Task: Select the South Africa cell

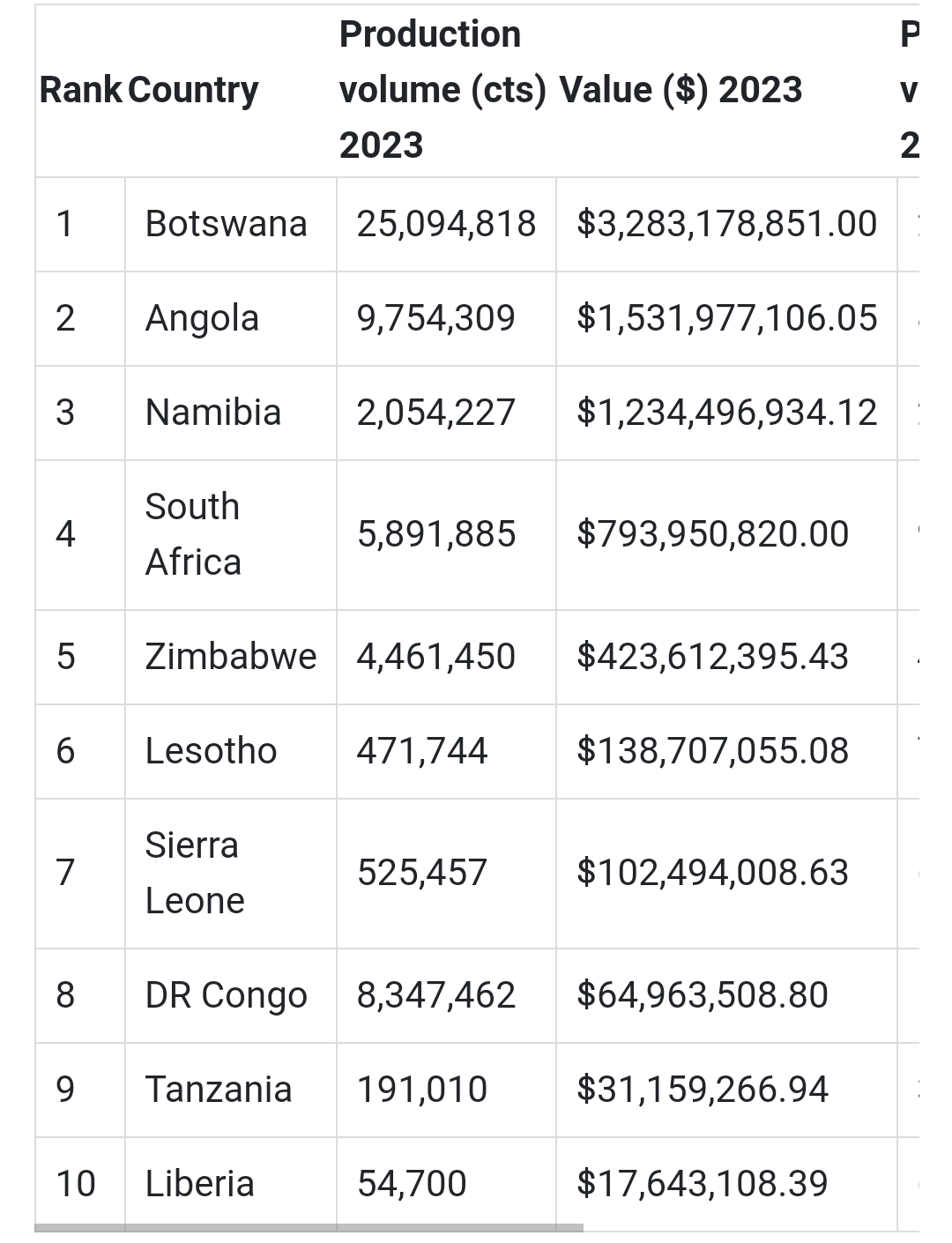Action: [193, 534]
